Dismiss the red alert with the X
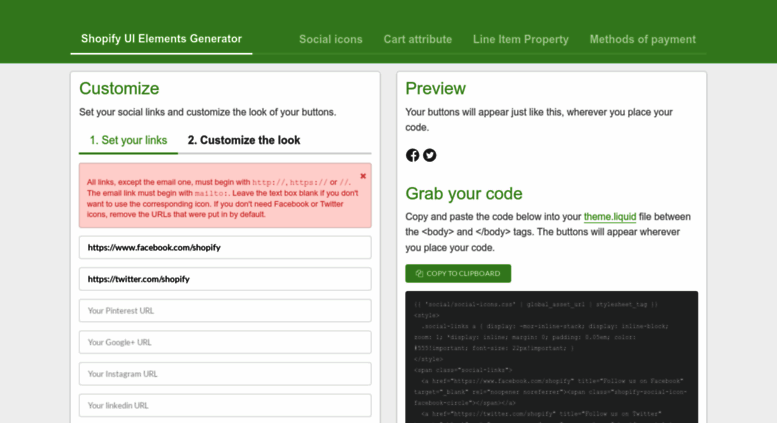Viewport: 777px width, 423px height. [363, 176]
